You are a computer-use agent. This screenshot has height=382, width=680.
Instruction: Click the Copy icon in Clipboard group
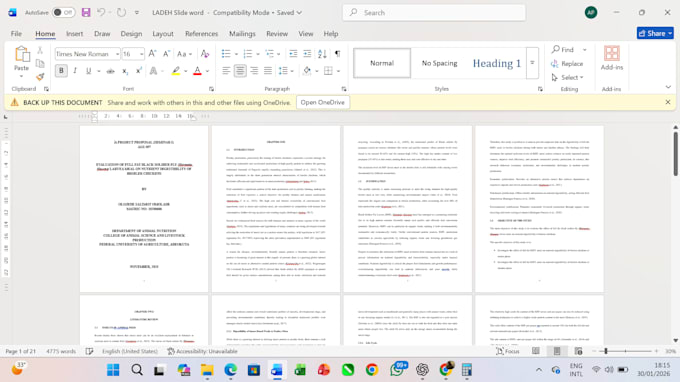[40, 63]
